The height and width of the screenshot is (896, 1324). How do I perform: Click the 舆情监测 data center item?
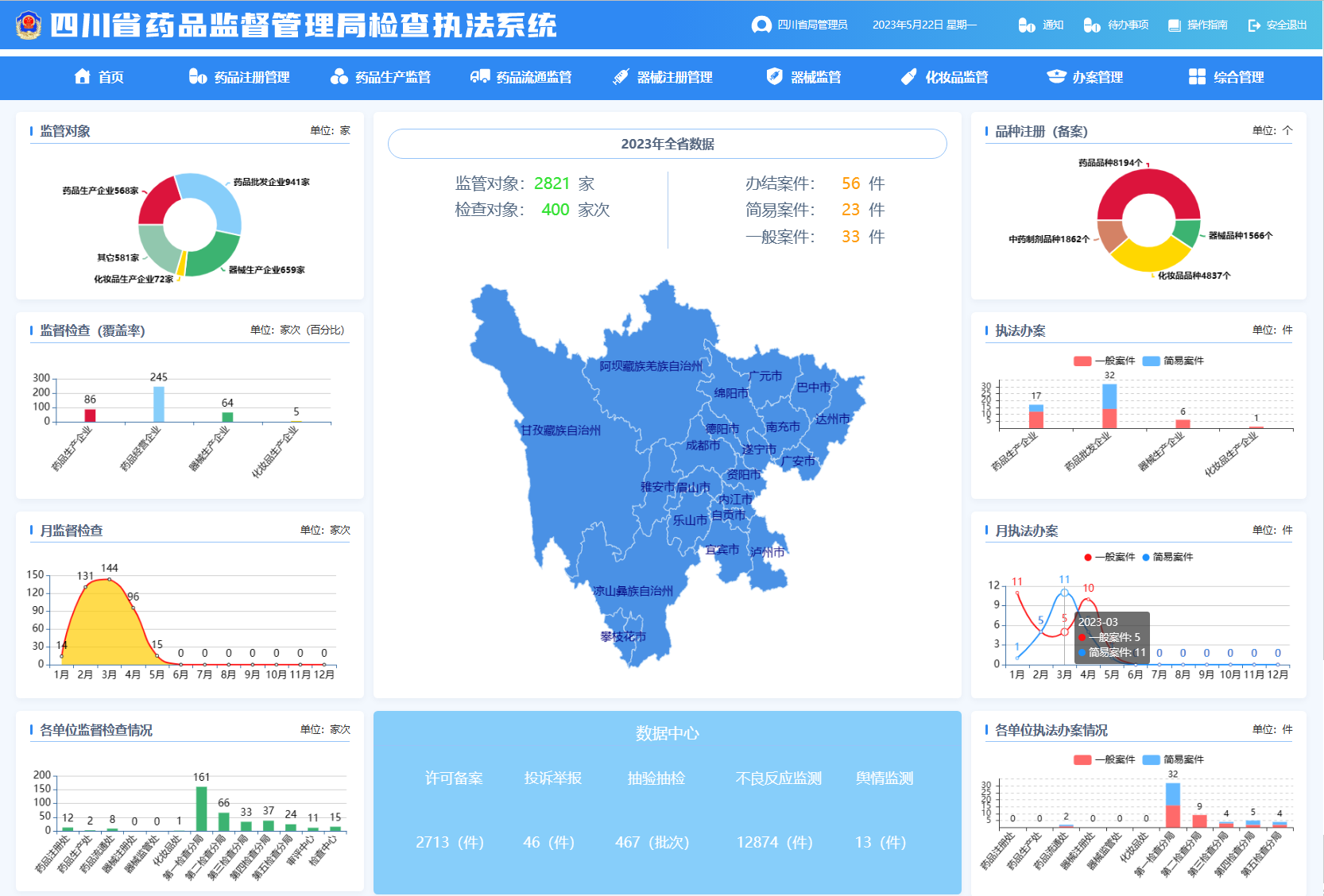[x=885, y=778]
